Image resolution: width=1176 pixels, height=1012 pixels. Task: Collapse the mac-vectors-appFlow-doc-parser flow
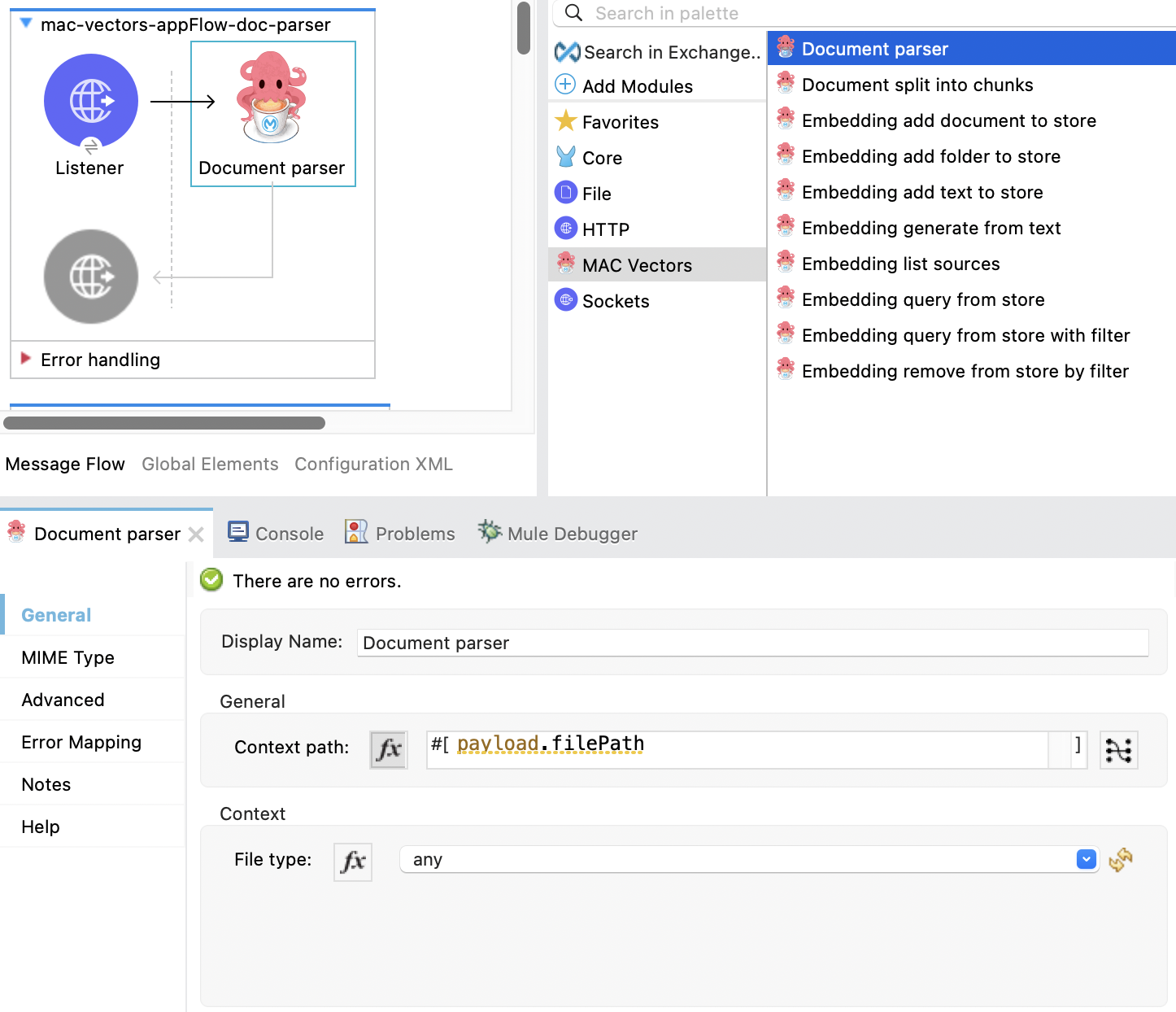pos(26,23)
